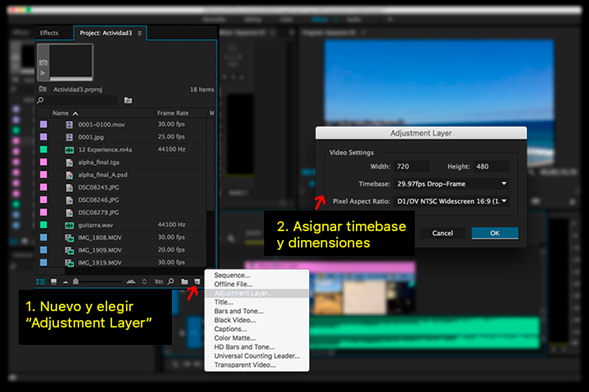This screenshot has height=392, width=589.
Task: Sort by the Name column header
Action: [60, 113]
